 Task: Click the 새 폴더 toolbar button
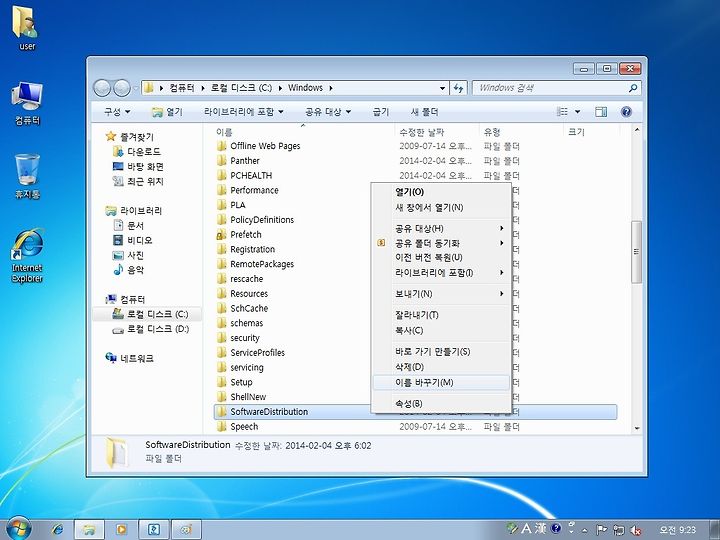click(x=424, y=112)
